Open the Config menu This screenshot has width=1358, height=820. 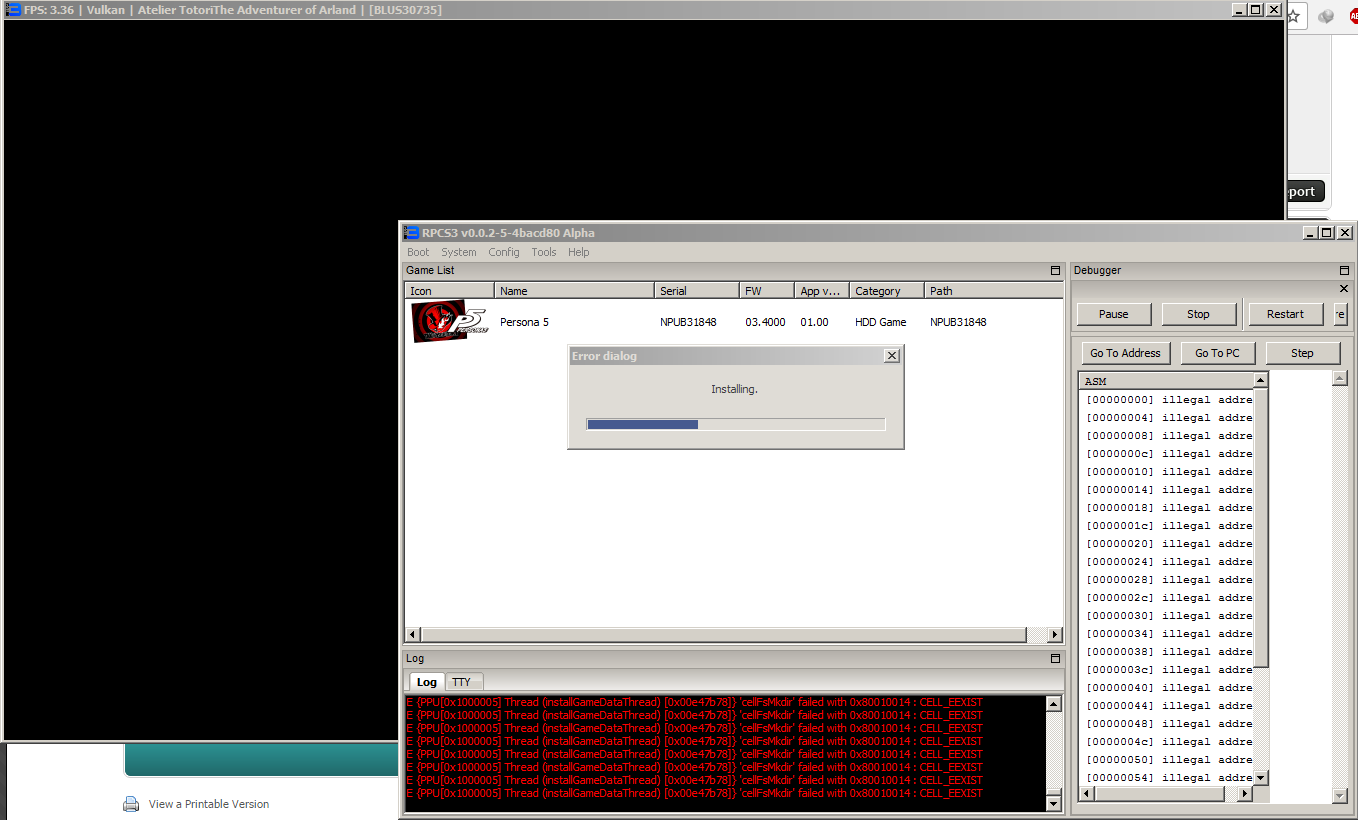[504, 252]
